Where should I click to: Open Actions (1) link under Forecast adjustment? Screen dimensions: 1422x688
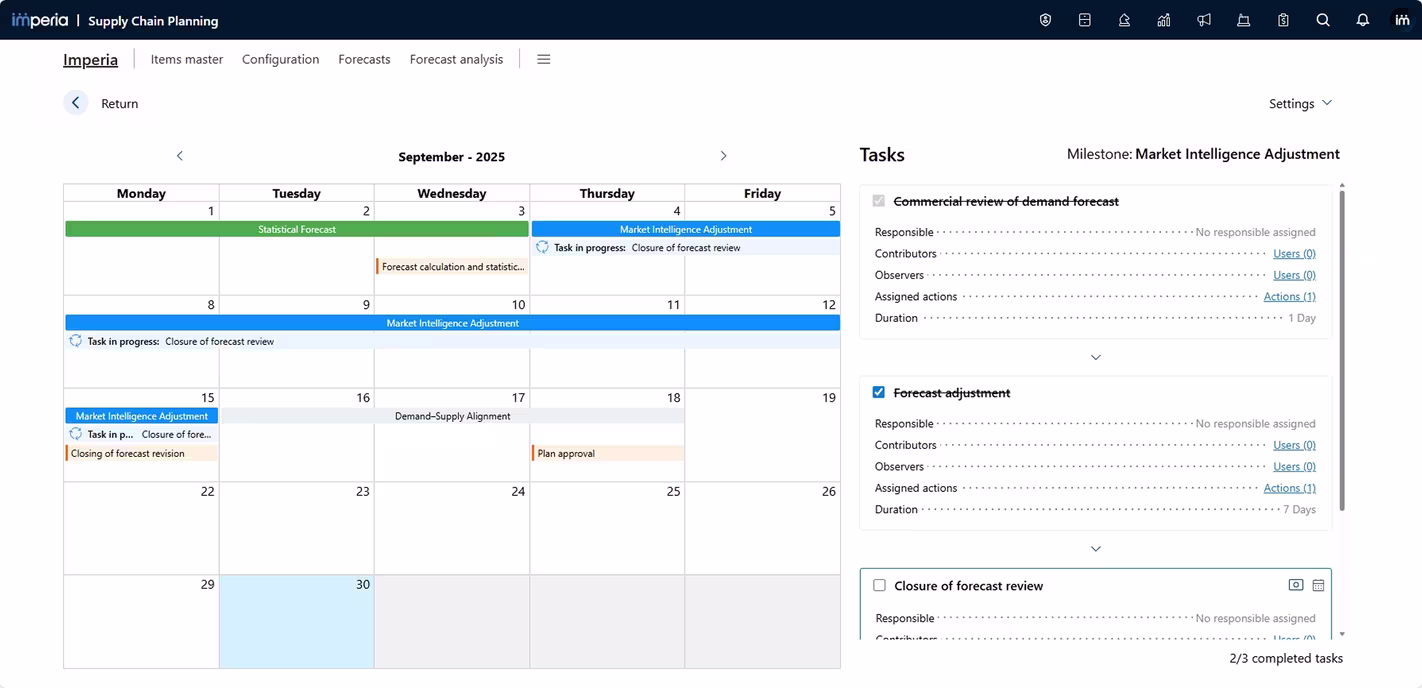(x=1289, y=488)
